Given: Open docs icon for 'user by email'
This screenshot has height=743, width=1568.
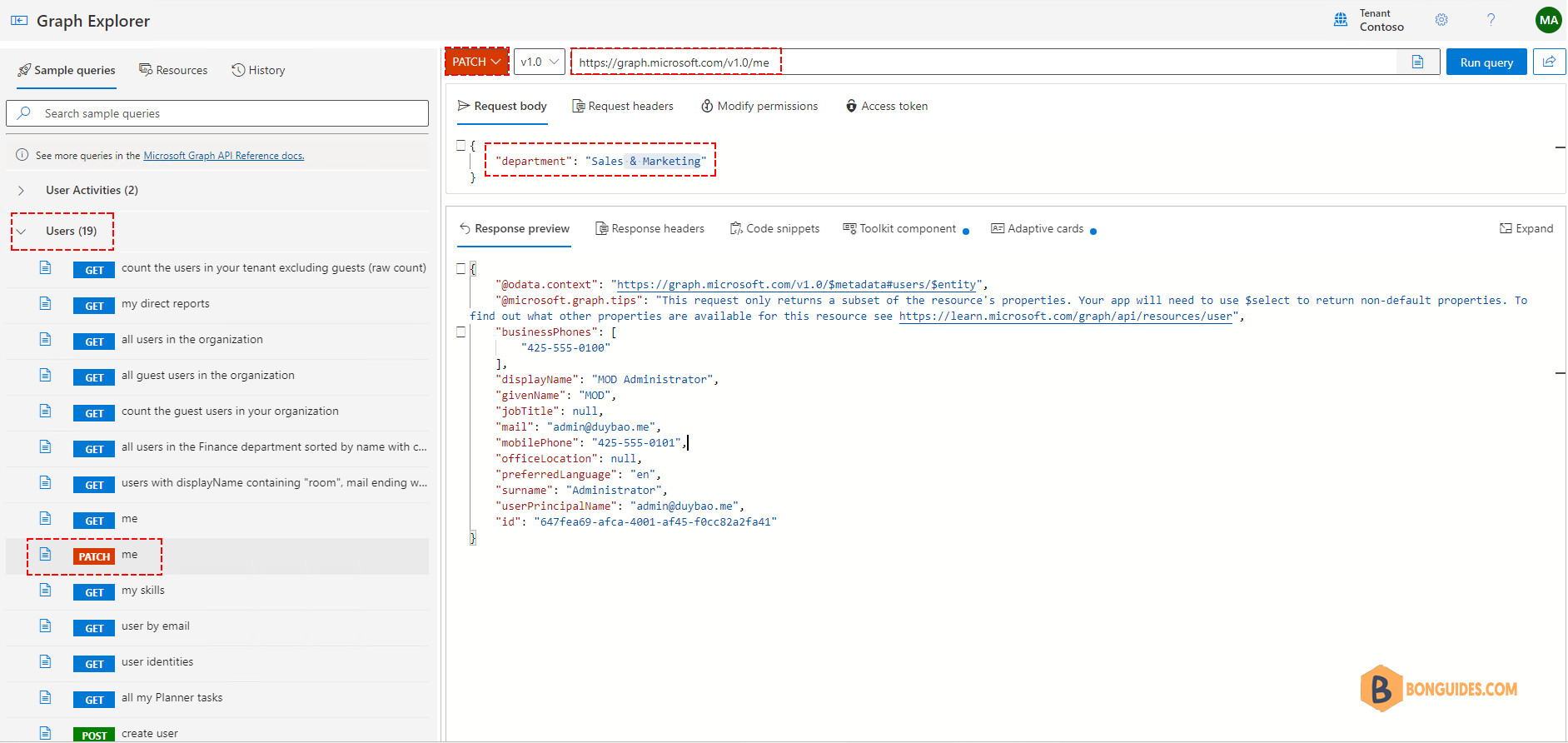Looking at the screenshot, I should (46, 626).
